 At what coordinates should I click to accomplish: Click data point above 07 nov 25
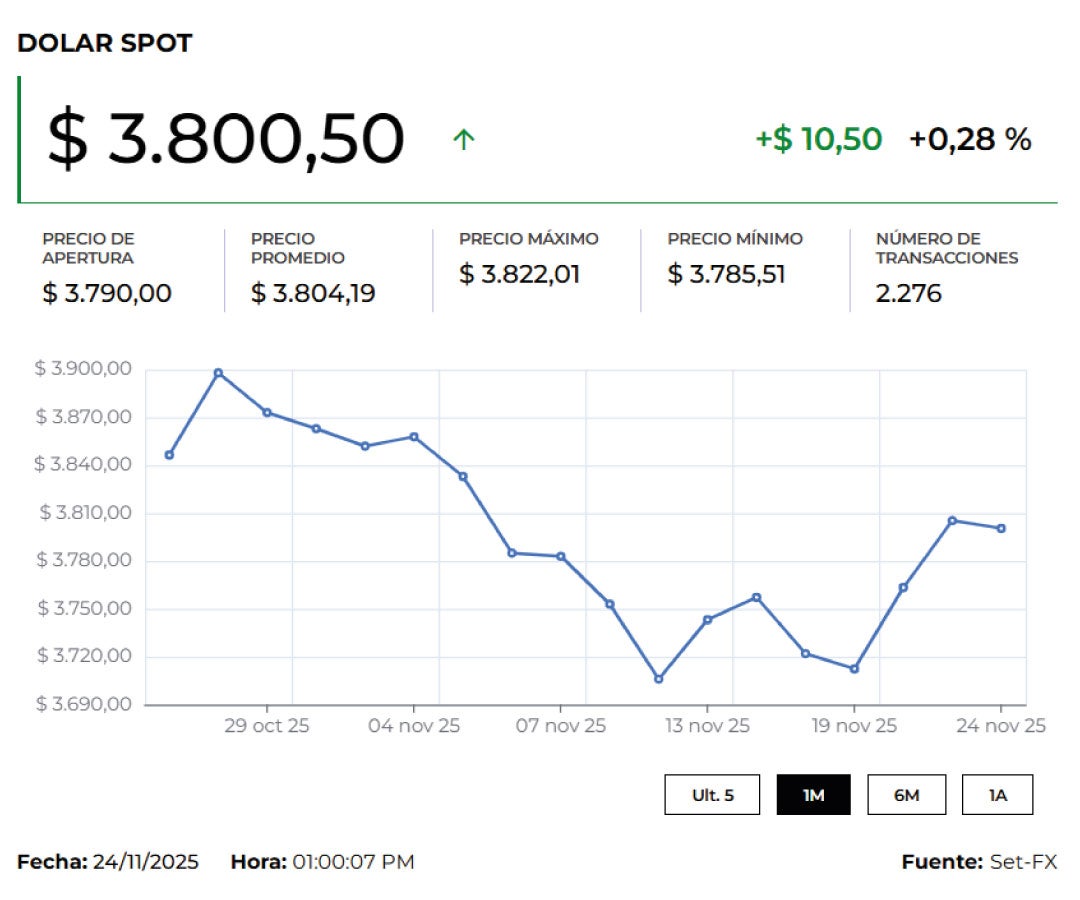[561, 556]
